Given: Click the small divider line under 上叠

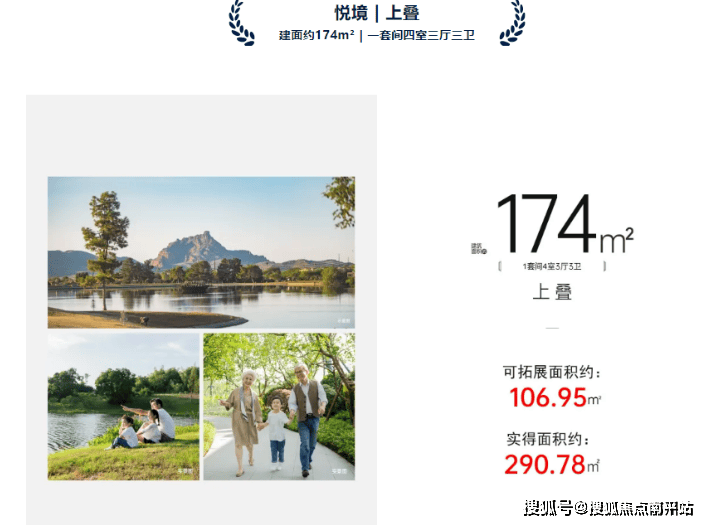Looking at the screenshot, I should click(x=552, y=328).
